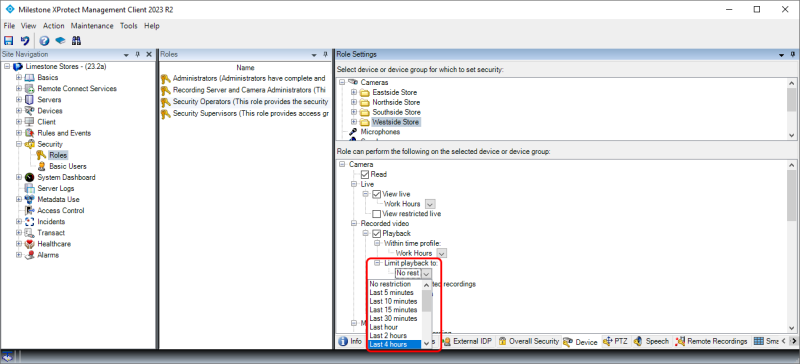Click the Transact icon in navigation
This screenshot has width=800, height=364.
tap(30, 233)
